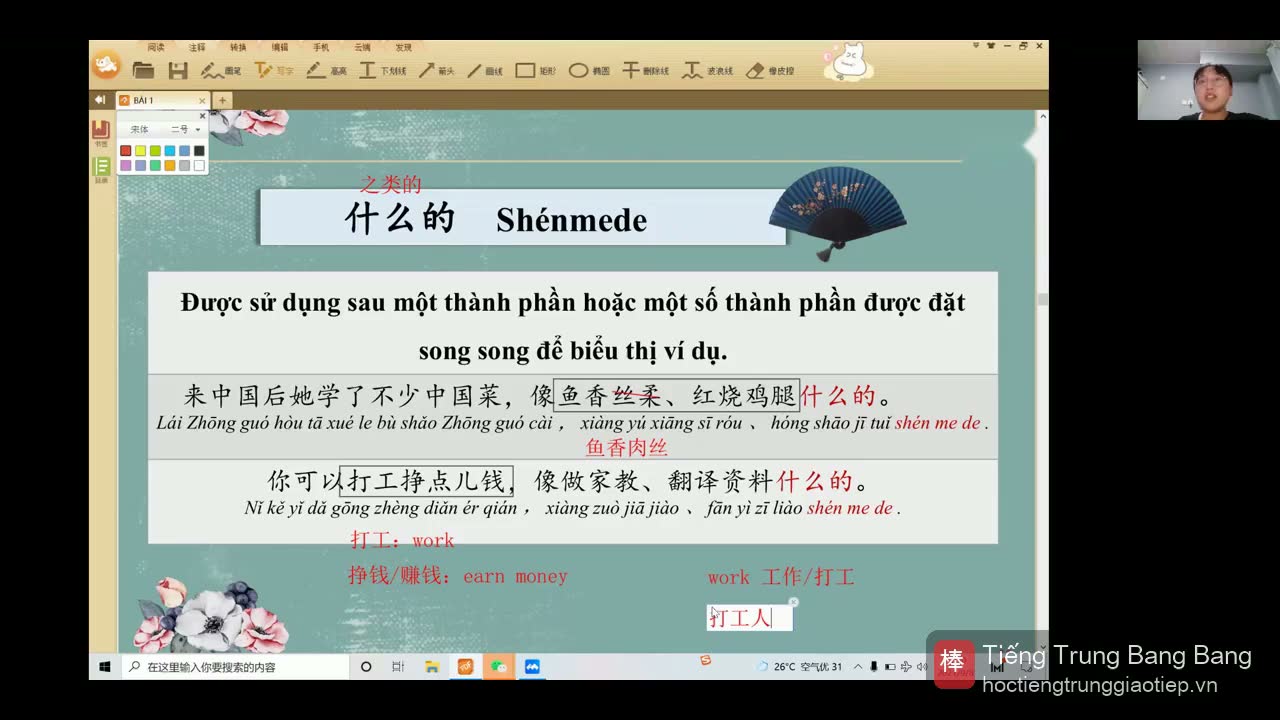Open the outline panel in the left sidebar
The image size is (1280, 720).
click(x=101, y=169)
